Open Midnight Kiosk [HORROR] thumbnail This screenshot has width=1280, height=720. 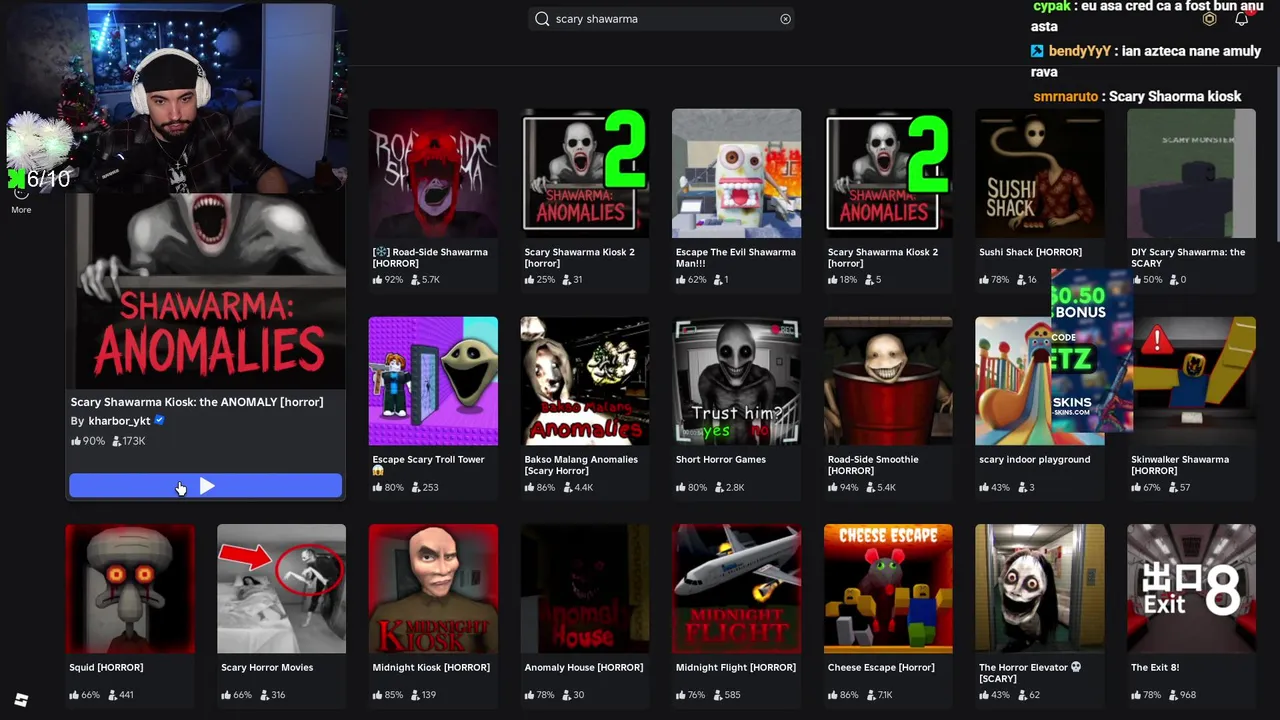click(x=433, y=588)
